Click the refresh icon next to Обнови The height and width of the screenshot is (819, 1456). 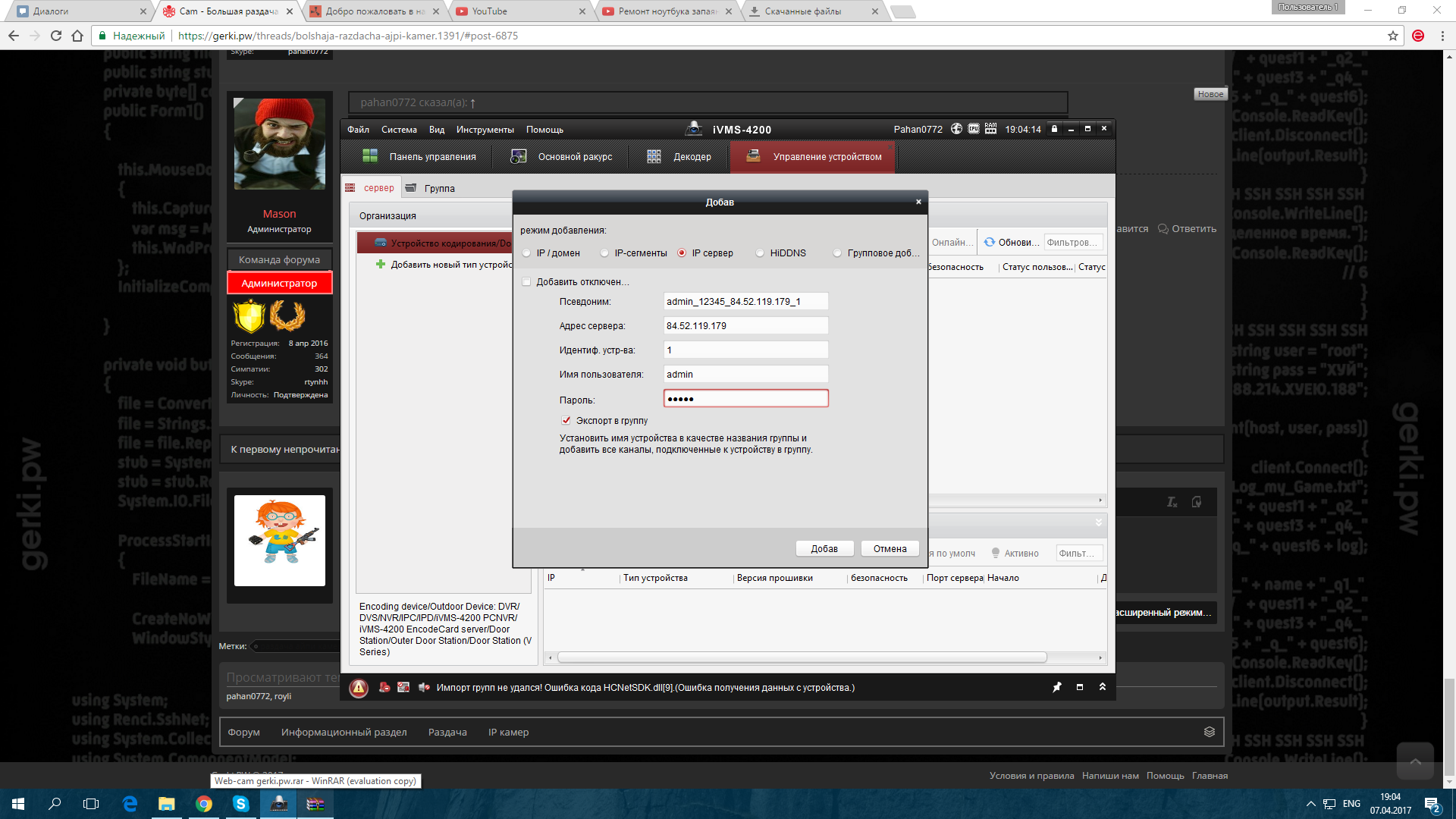989,243
